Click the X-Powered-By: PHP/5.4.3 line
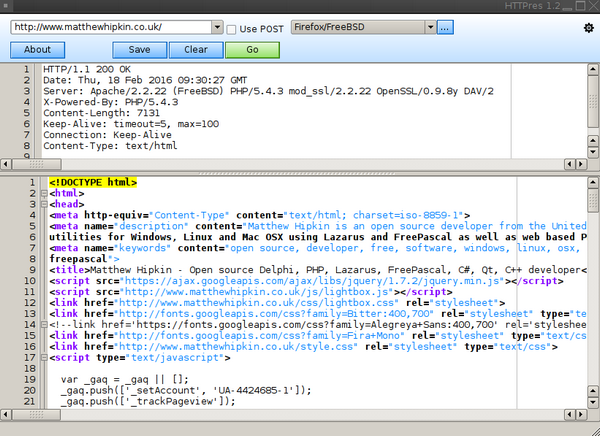The image size is (600, 436). tap(111, 102)
